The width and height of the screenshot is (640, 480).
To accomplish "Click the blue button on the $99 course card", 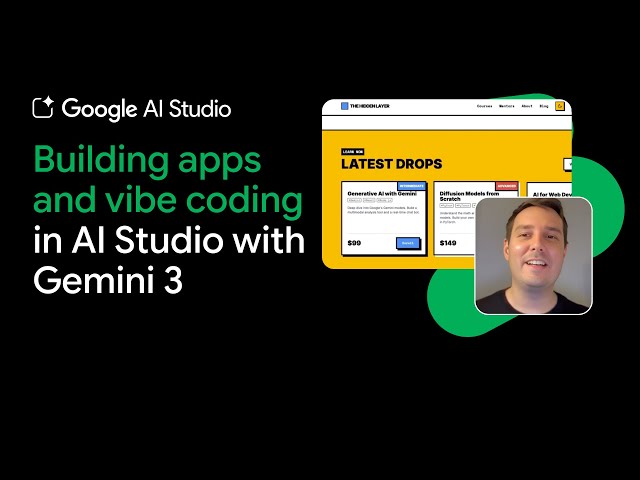I will [408, 243].
